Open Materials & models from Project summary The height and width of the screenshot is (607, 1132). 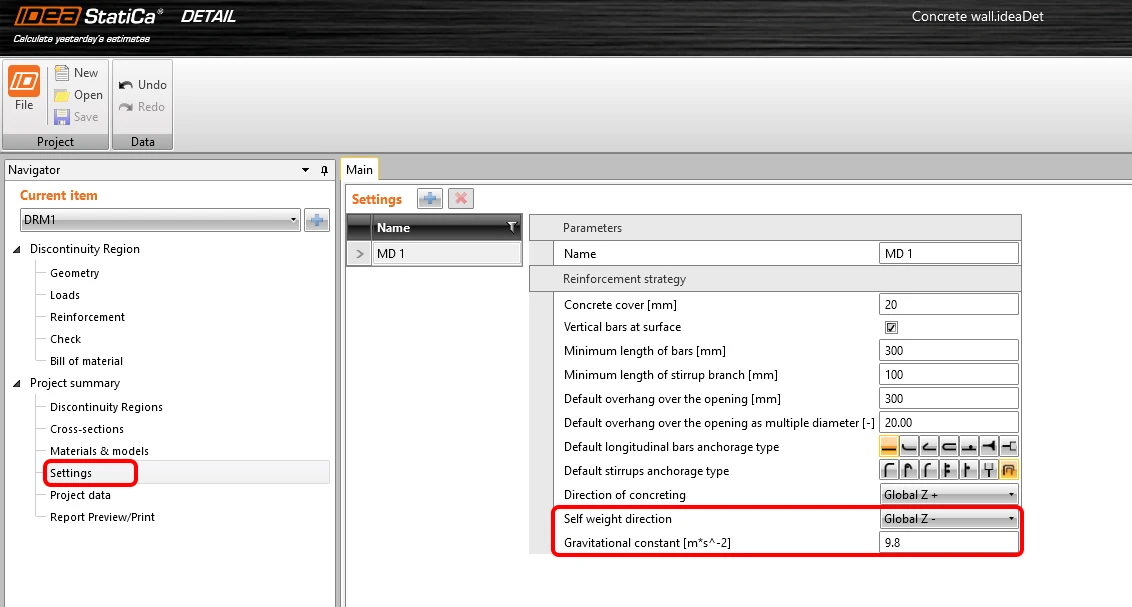[x=99, y=451]
